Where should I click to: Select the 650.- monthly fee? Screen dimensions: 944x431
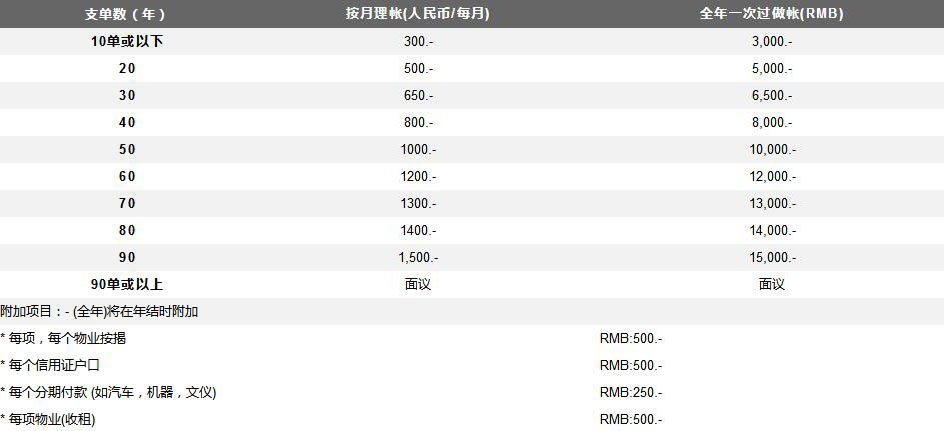[x=418, y=95]
